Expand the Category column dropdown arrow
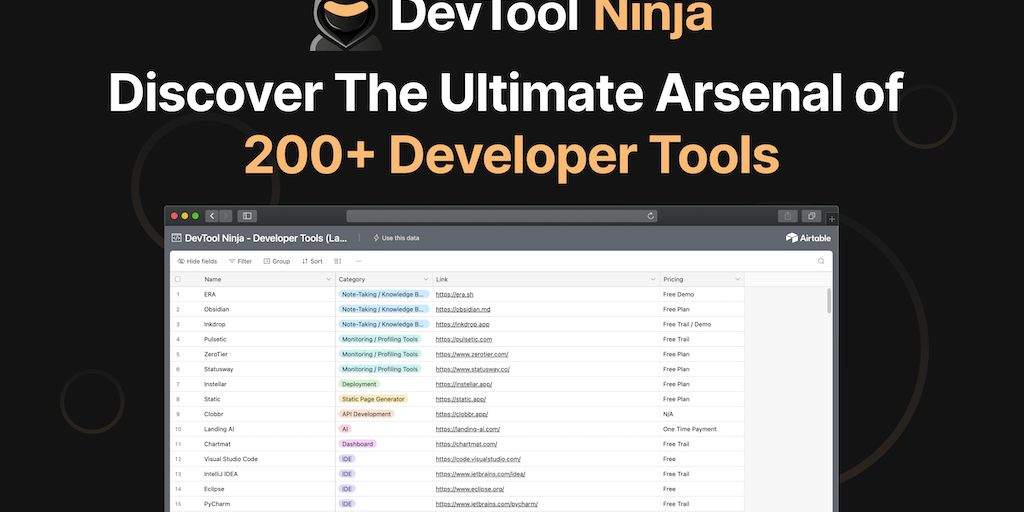The image size is (1024, 512). pyautogui.click(x=425, y=279)
